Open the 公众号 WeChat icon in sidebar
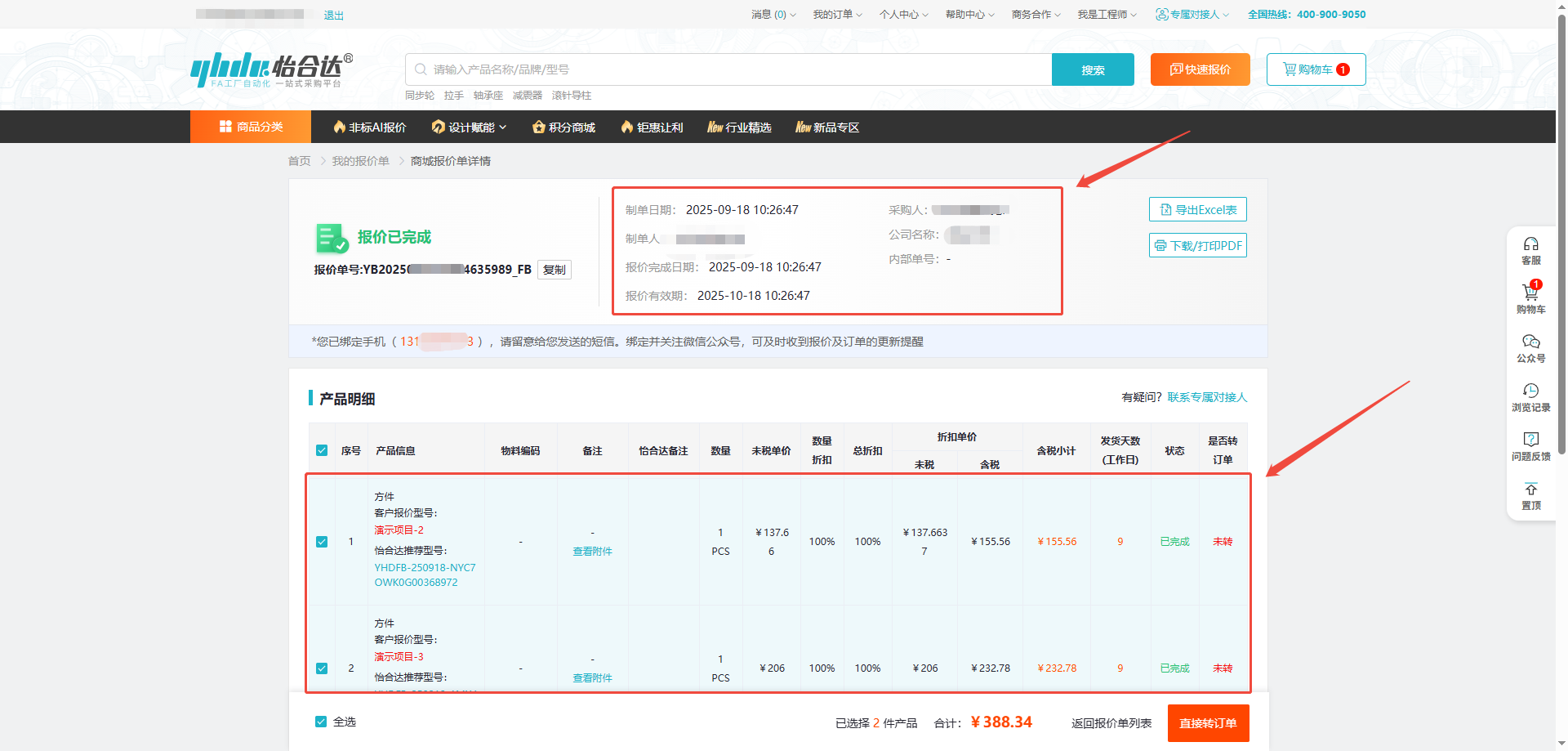The width and height of the screenshot is (1568, 751). pyautogui.click(x=1530, y=343)
